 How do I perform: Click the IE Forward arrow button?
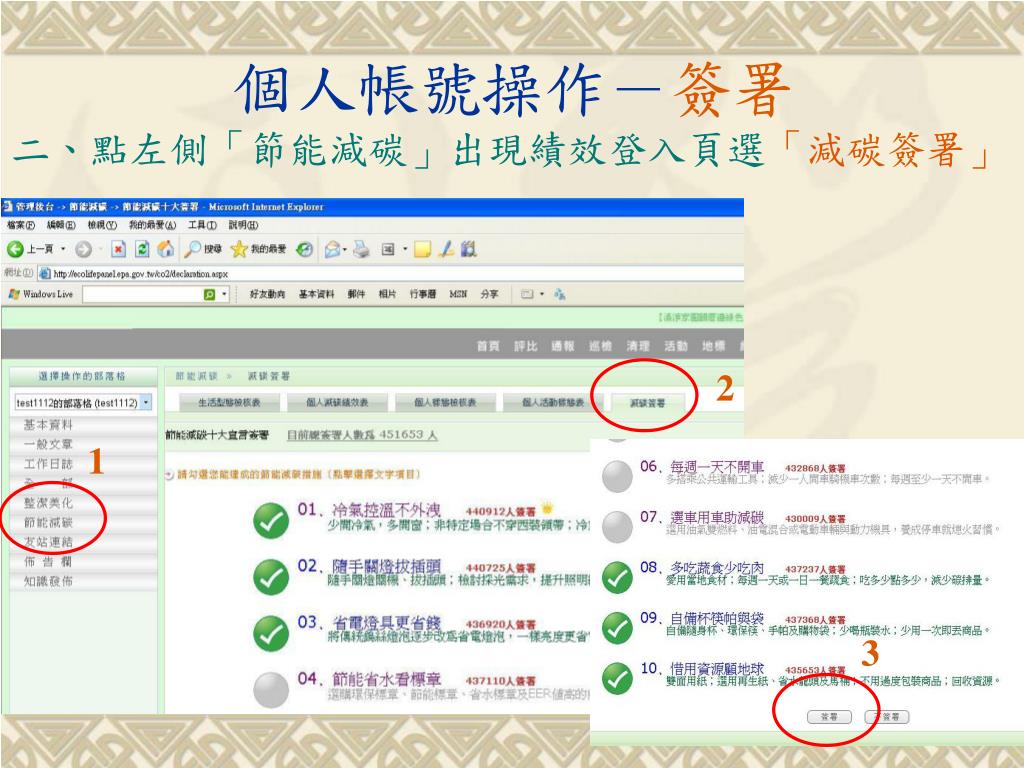(x=83, y=249)
